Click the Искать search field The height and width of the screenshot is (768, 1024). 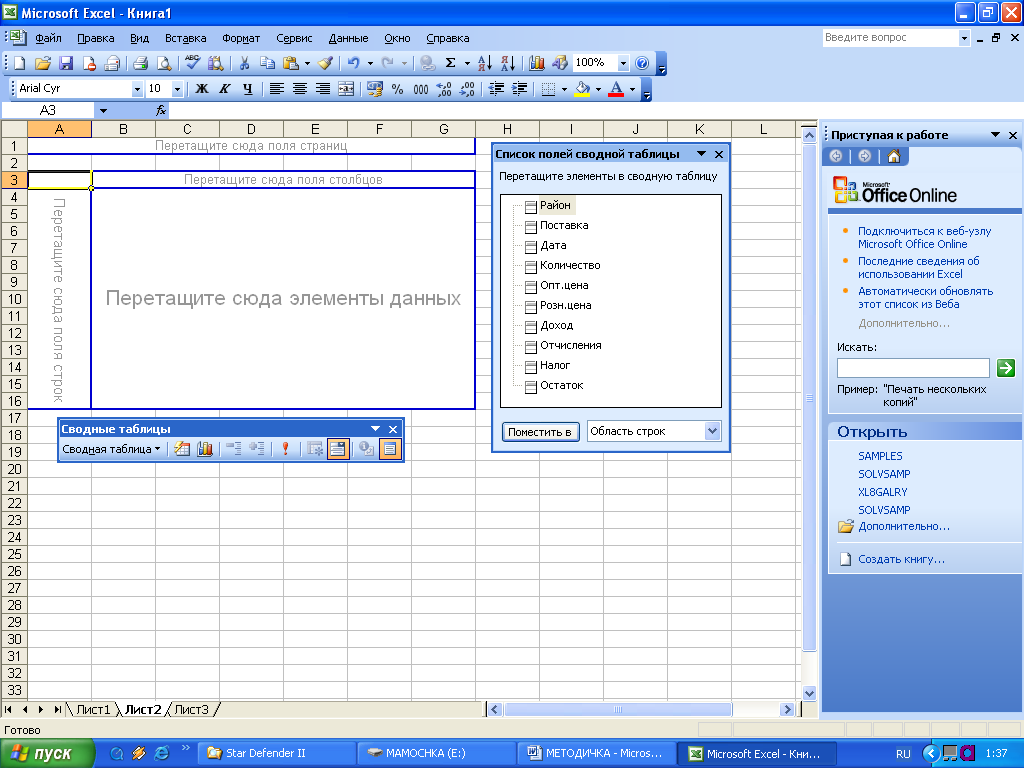pos(913,368)
